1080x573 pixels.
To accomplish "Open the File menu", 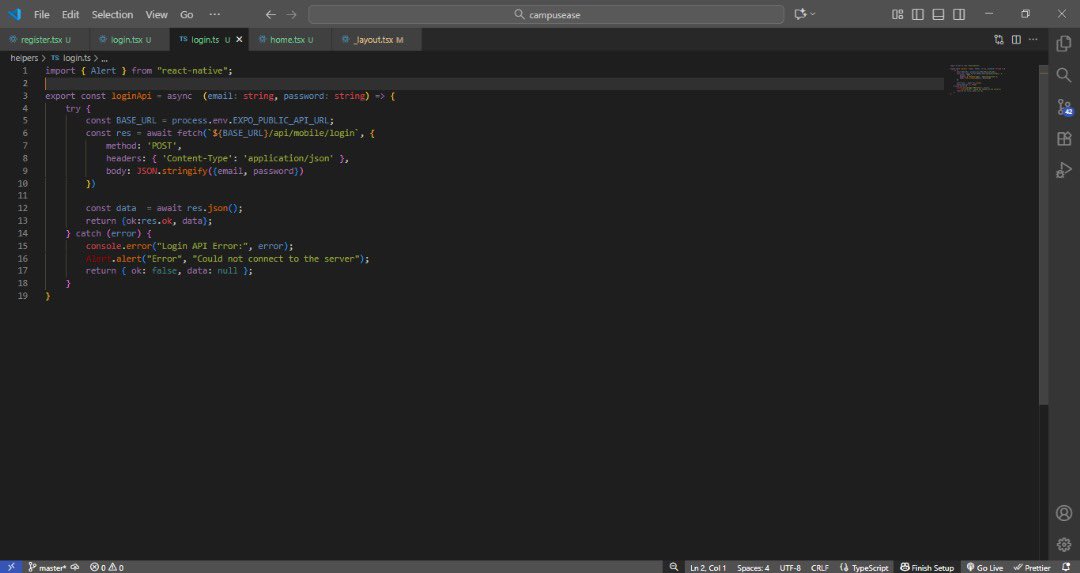I will point(41,14).
